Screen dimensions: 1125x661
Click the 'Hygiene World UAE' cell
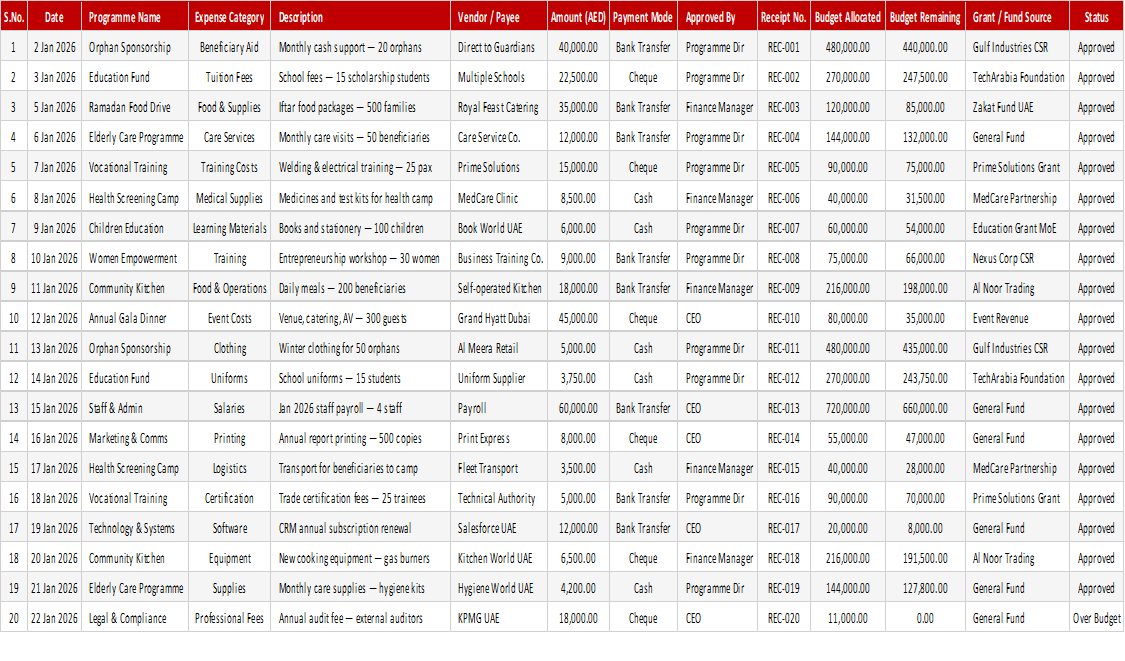pos(499,589)
